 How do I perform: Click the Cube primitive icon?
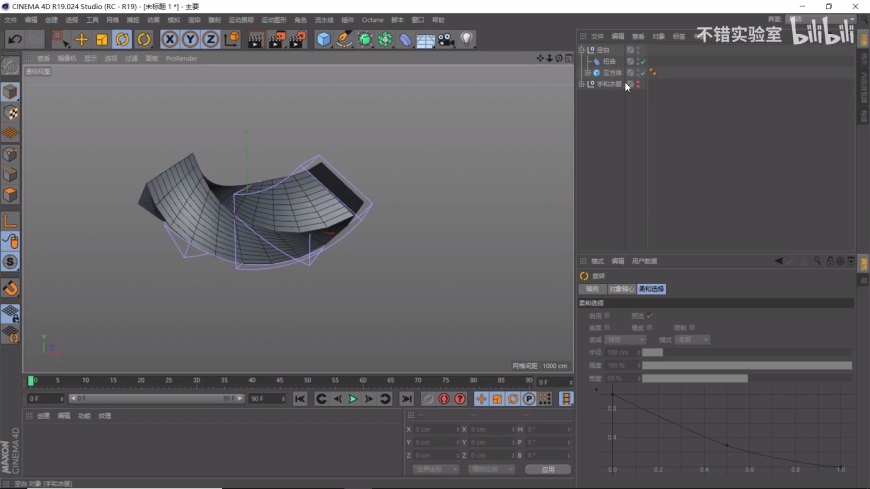click(x=323, y=40)
